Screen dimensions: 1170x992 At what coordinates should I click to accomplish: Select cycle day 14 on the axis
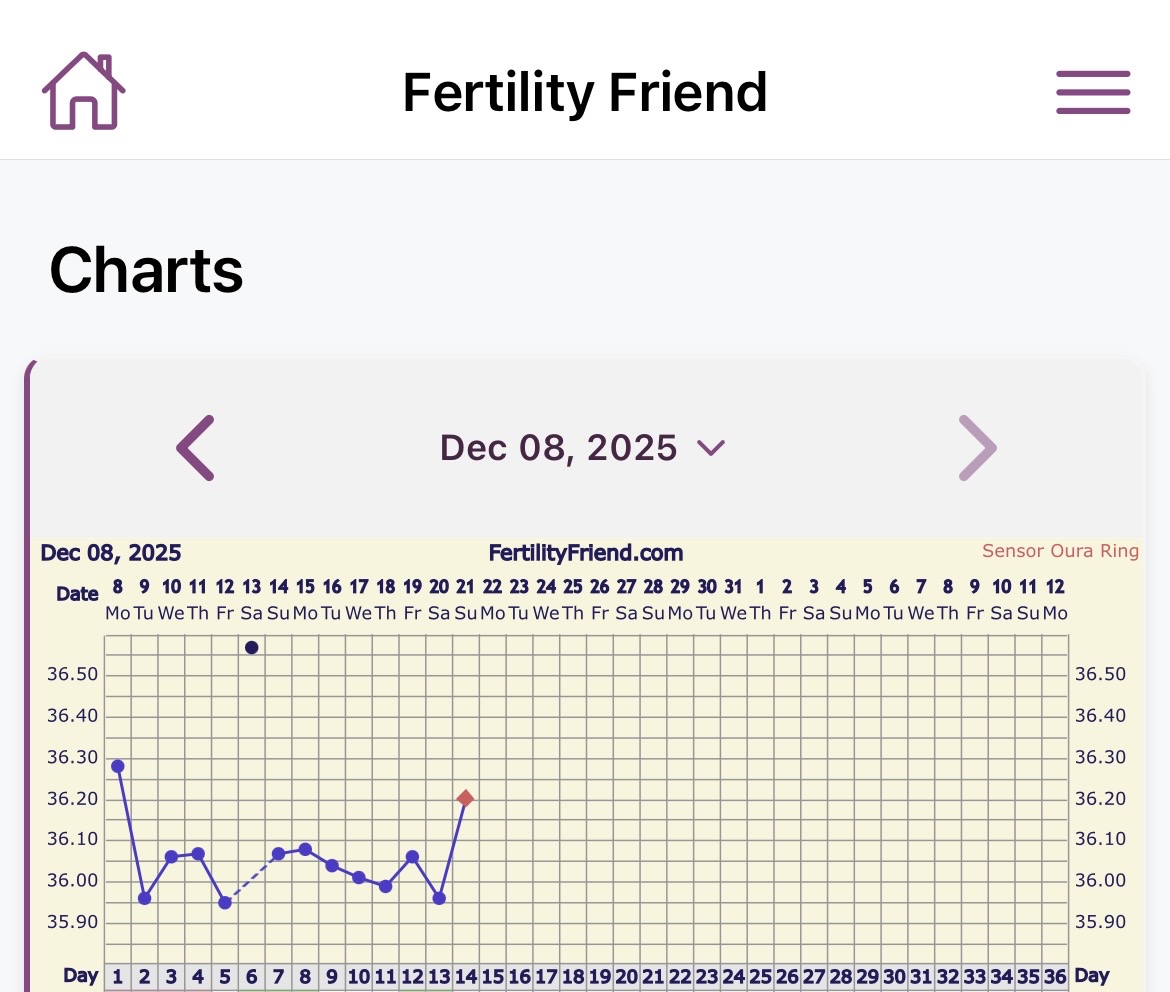click(465, 976)
